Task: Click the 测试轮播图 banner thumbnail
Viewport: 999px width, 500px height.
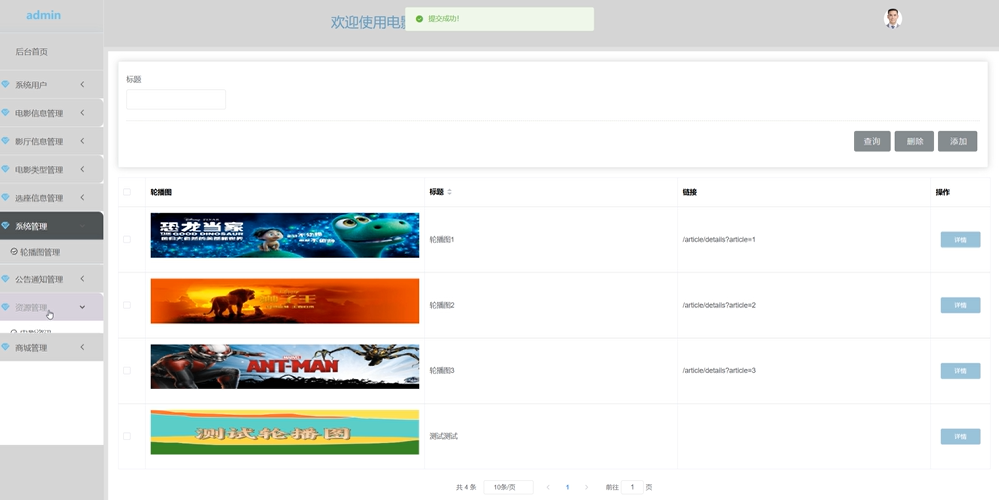Action: tap(285, 432)
